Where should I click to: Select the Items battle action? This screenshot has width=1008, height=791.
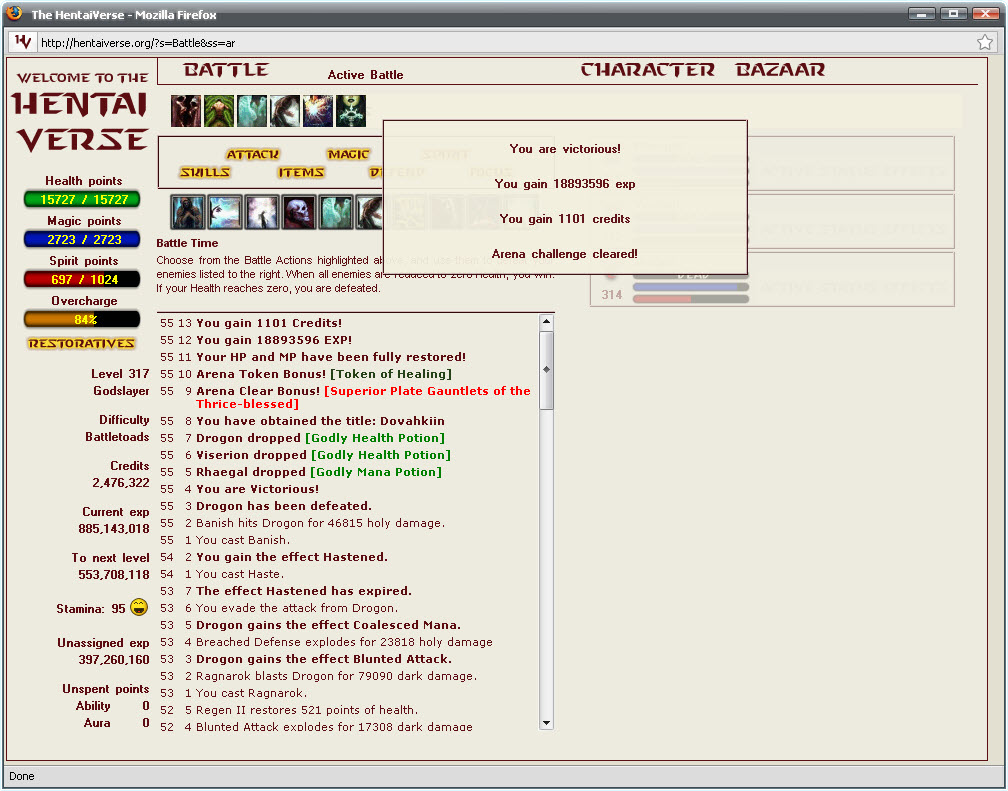point(301,172)
